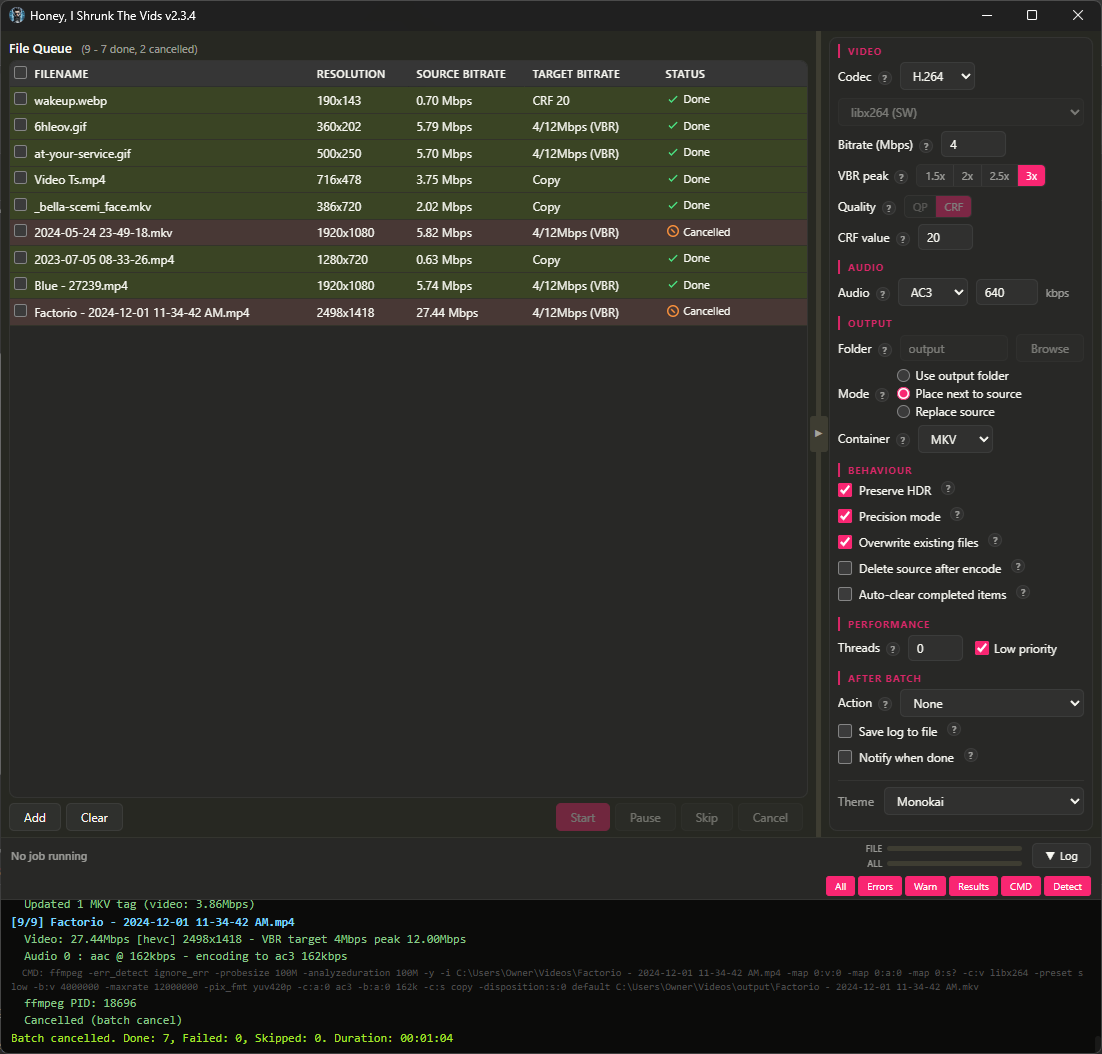Collapse the settings panel with the arrow handle
The image size is (1102, 1054).
(818, 434)
